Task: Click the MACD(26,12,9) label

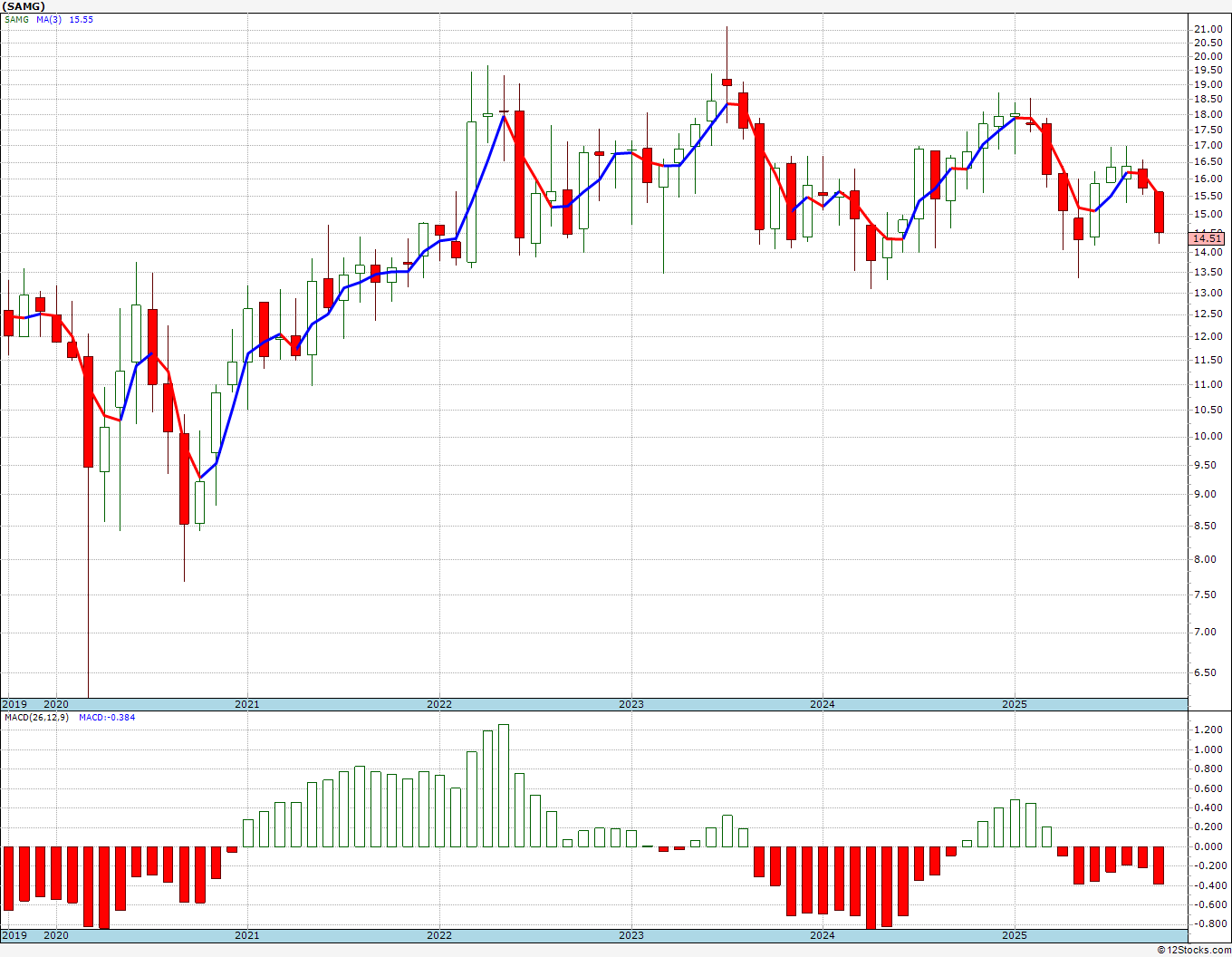Action: 35,717
